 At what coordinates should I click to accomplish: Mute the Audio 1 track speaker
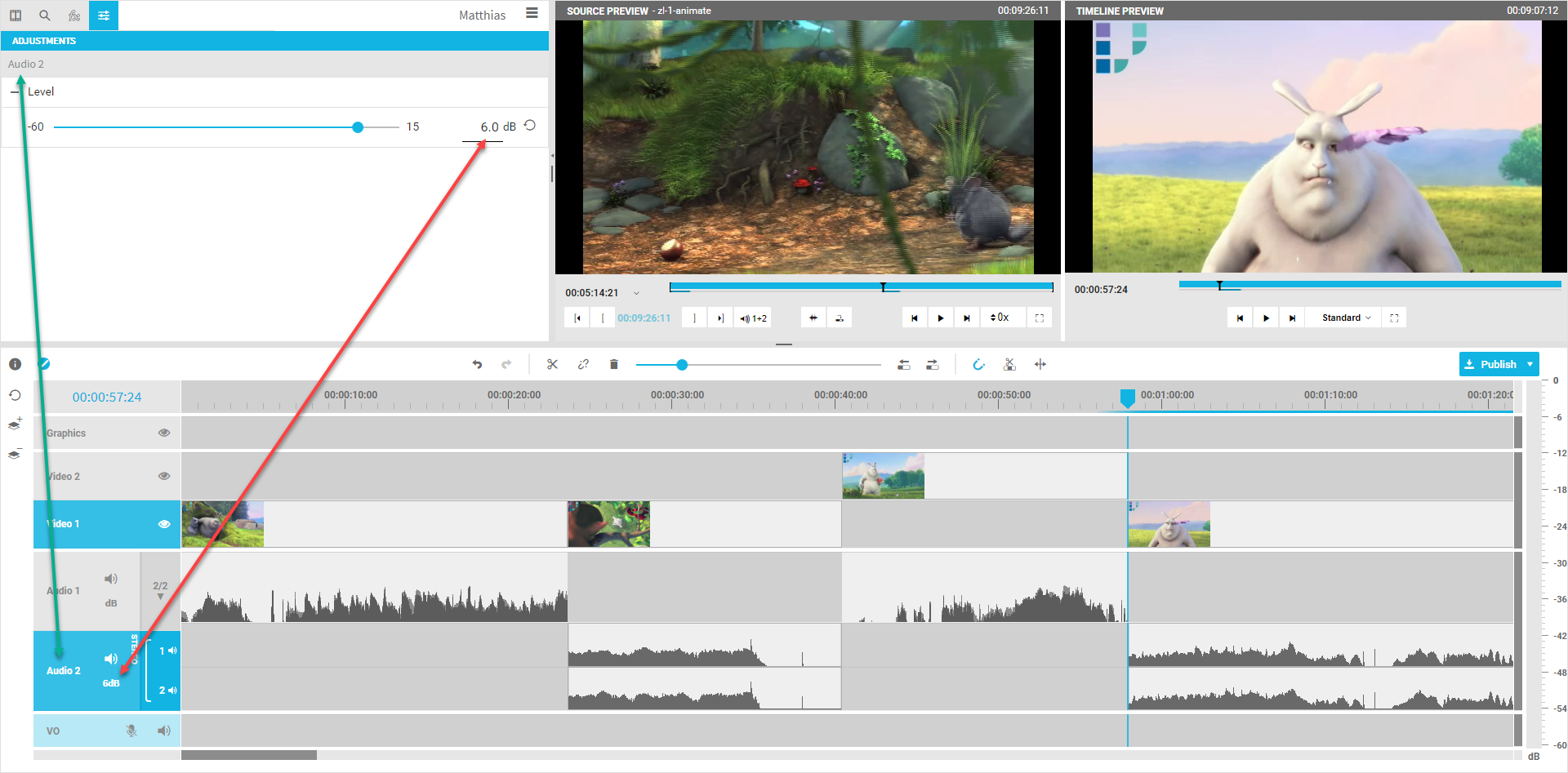coord(111,579)
